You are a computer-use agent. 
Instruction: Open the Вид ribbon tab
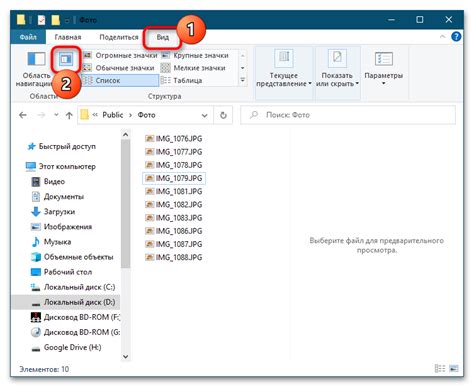tap(162, 37)
